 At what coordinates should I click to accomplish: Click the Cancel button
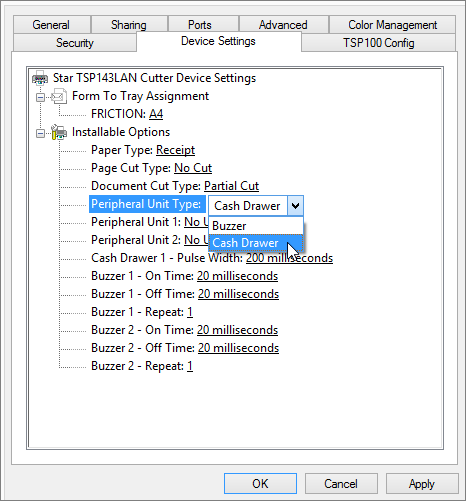[x=341, y=483]
